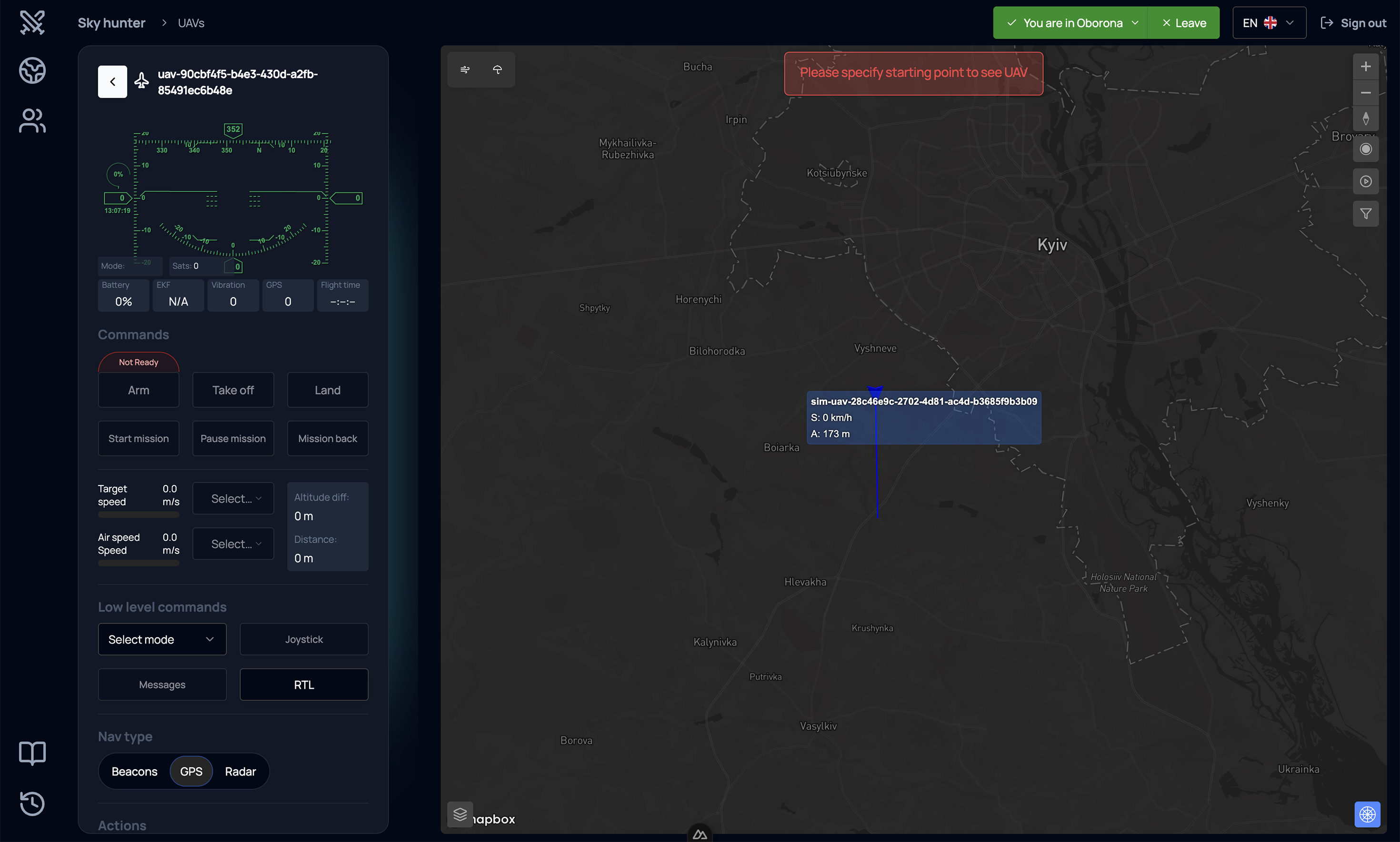Select GPS nav type

click(191, 771)
